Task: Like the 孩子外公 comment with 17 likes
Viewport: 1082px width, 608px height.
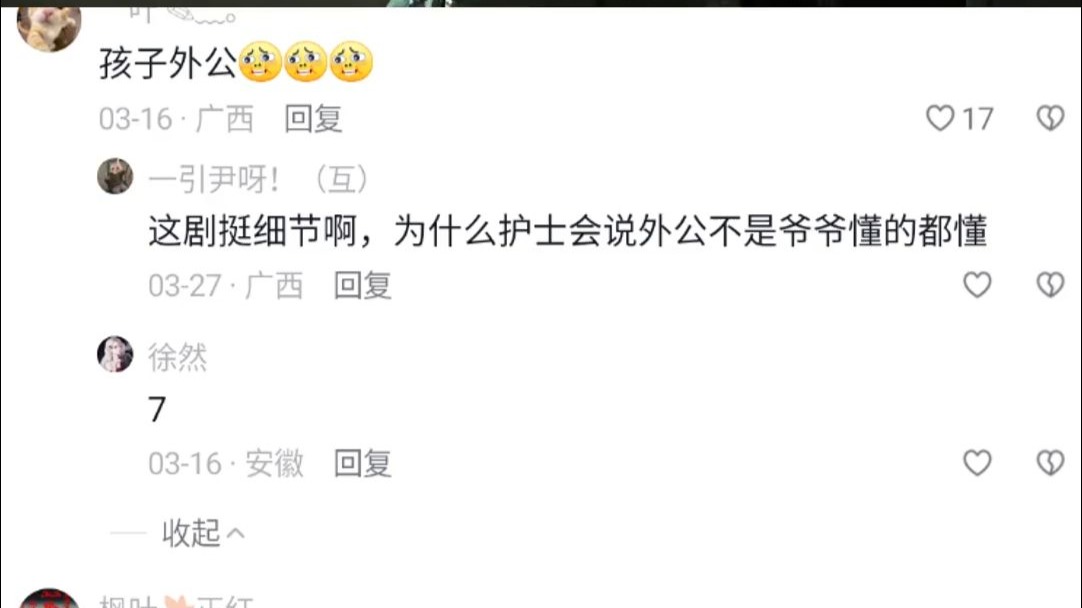Action: (940, 118)
